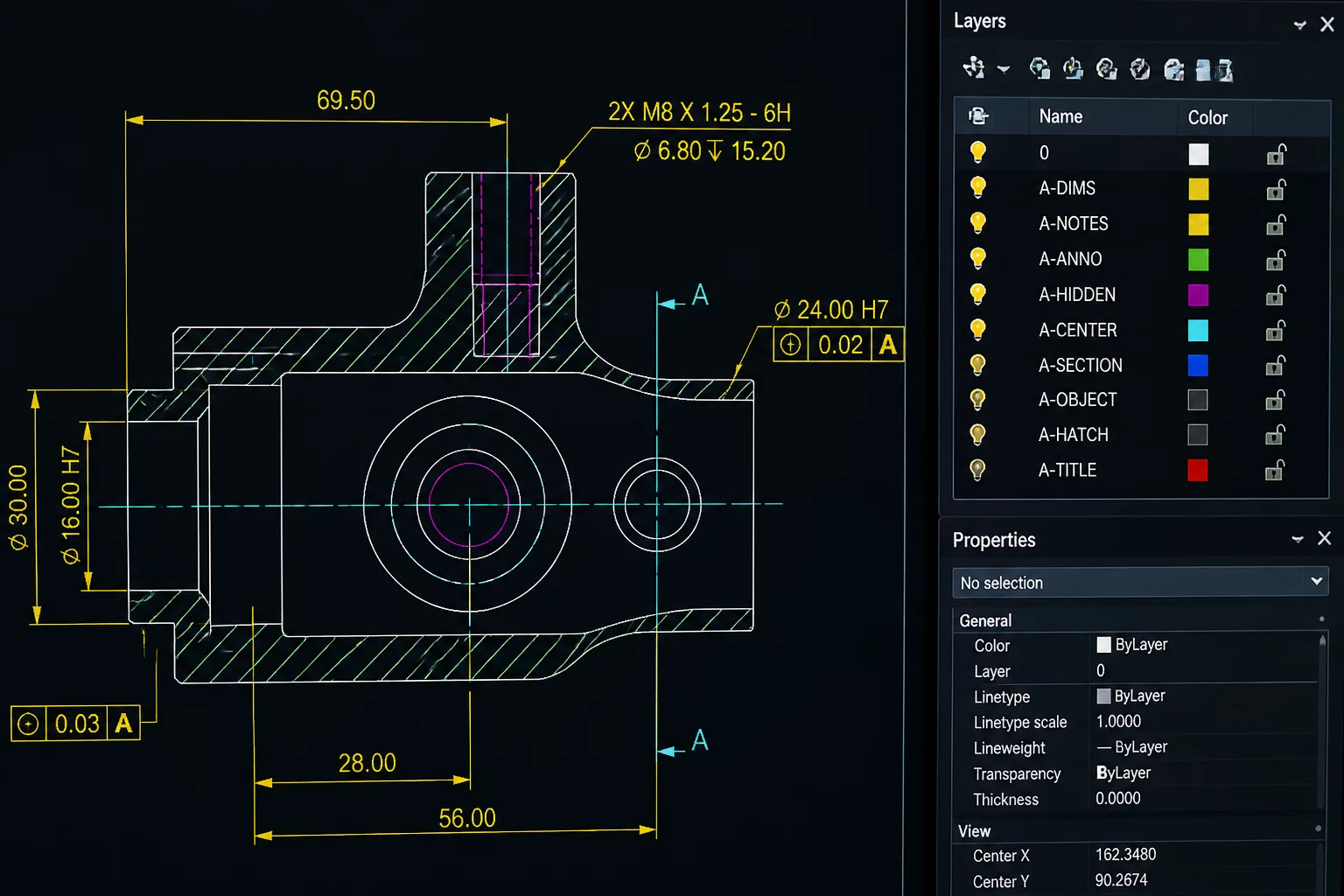Viewport: 1344px width, 896px height.
Task: Change yellow color swatch for A-DIMS
Action: click(x=1199, y=189)
